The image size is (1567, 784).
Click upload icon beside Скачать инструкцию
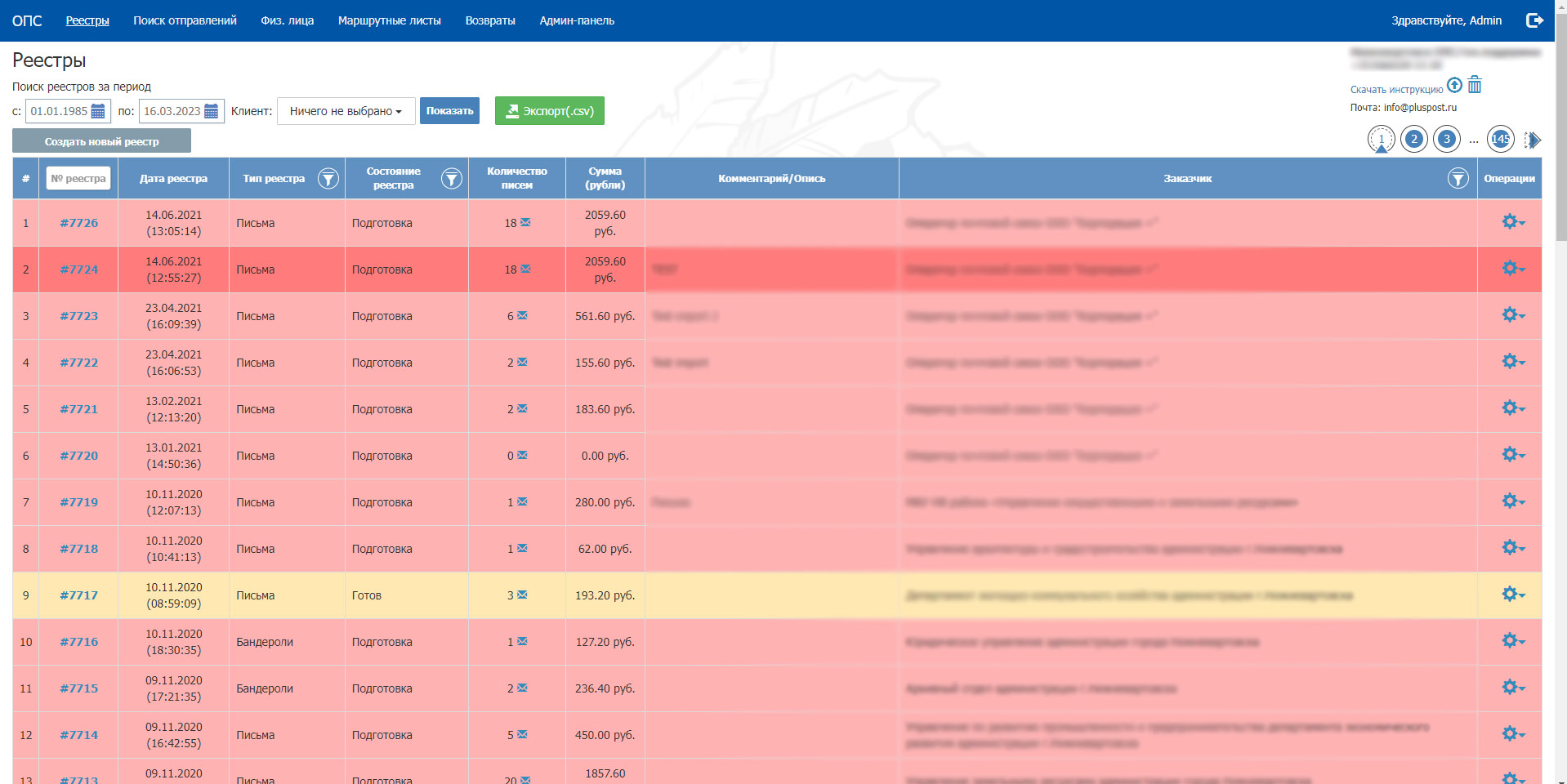click(1454, 85)
